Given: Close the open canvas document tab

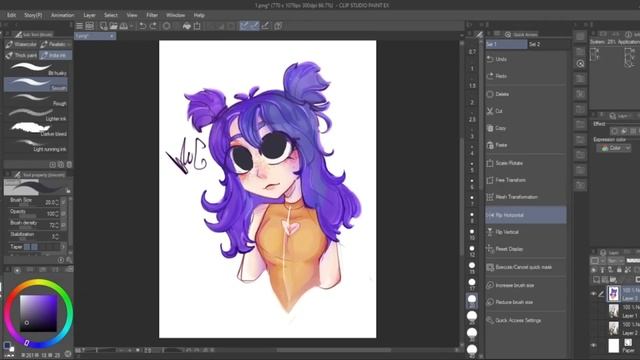Looking at the screenshot, I should [111, 36].
